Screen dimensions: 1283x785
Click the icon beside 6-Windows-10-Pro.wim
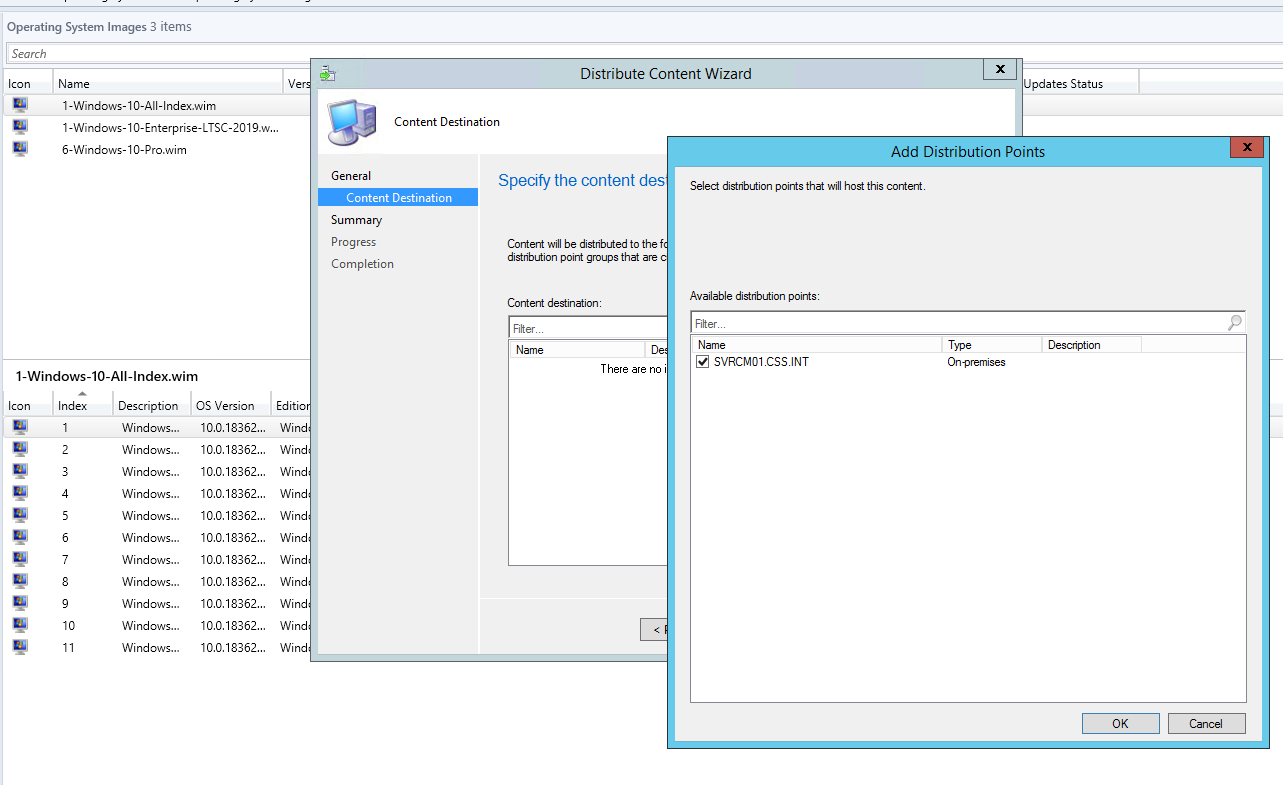click(x=20, y=149)
